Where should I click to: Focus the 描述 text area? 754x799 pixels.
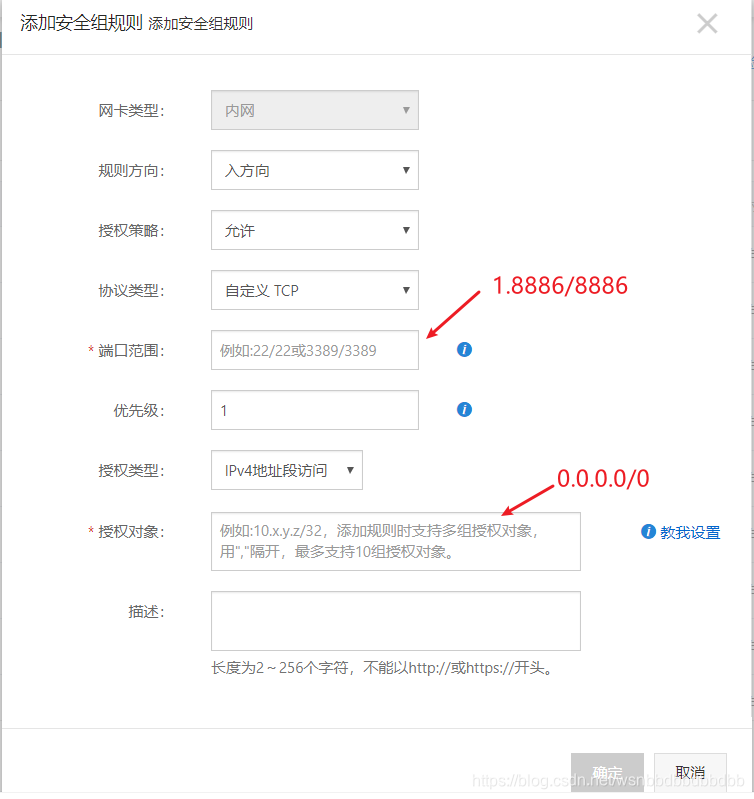click(396, 621)
